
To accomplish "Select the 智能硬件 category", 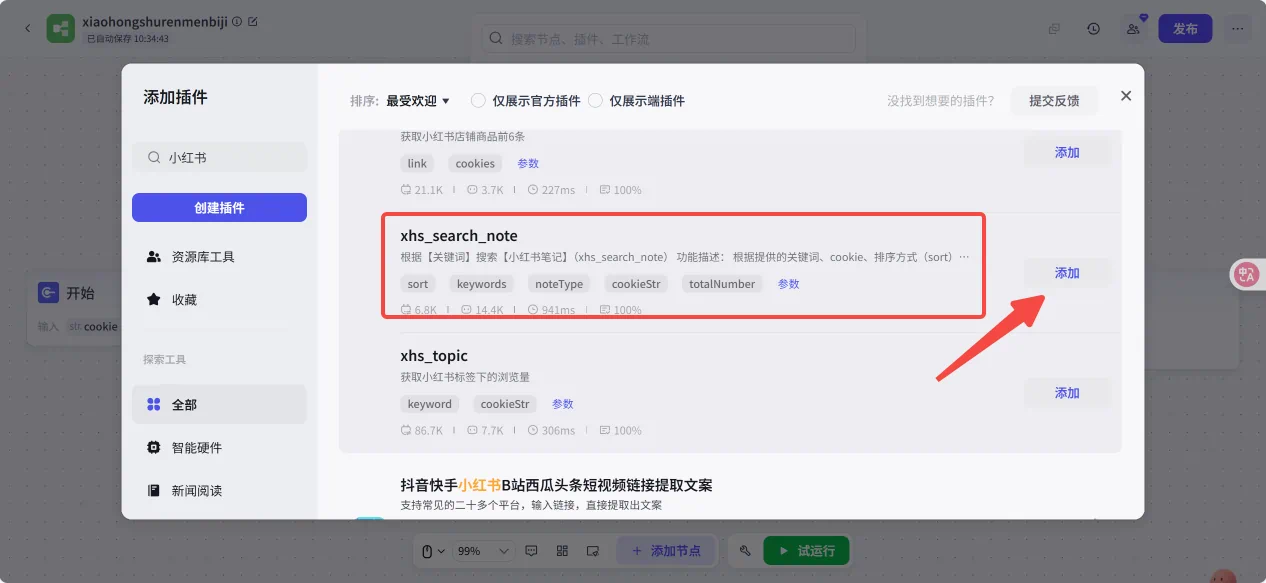I will pyautogui.click(x=219, y=448).
